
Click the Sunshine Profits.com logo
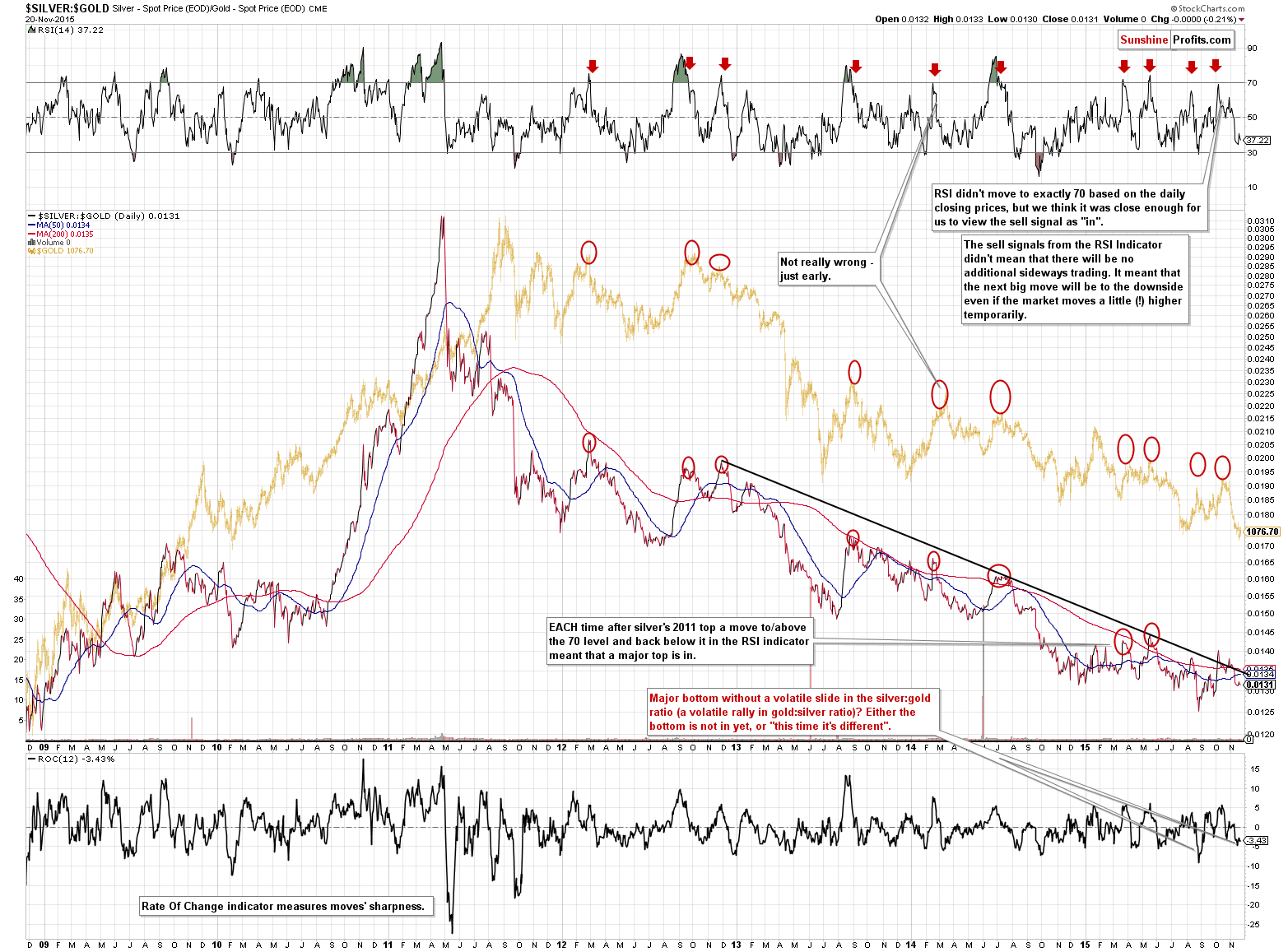(1175, 39)
